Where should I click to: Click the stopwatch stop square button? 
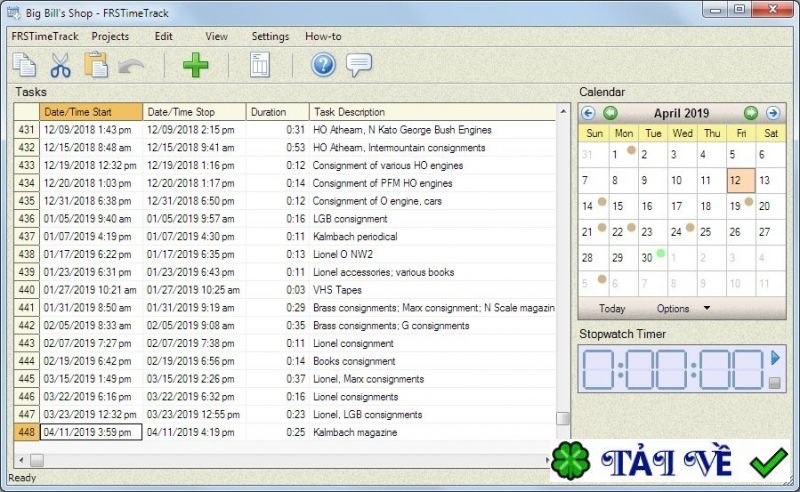coord(774,383)
